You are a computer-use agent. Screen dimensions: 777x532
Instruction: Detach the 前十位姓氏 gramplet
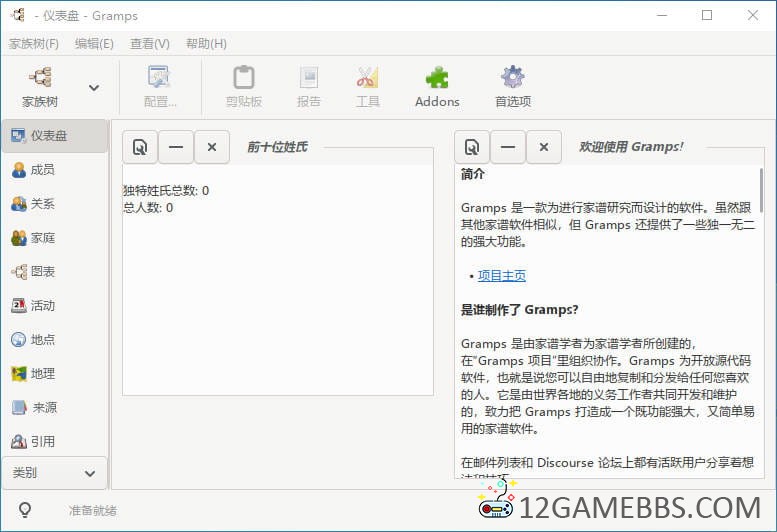[140, 147]
